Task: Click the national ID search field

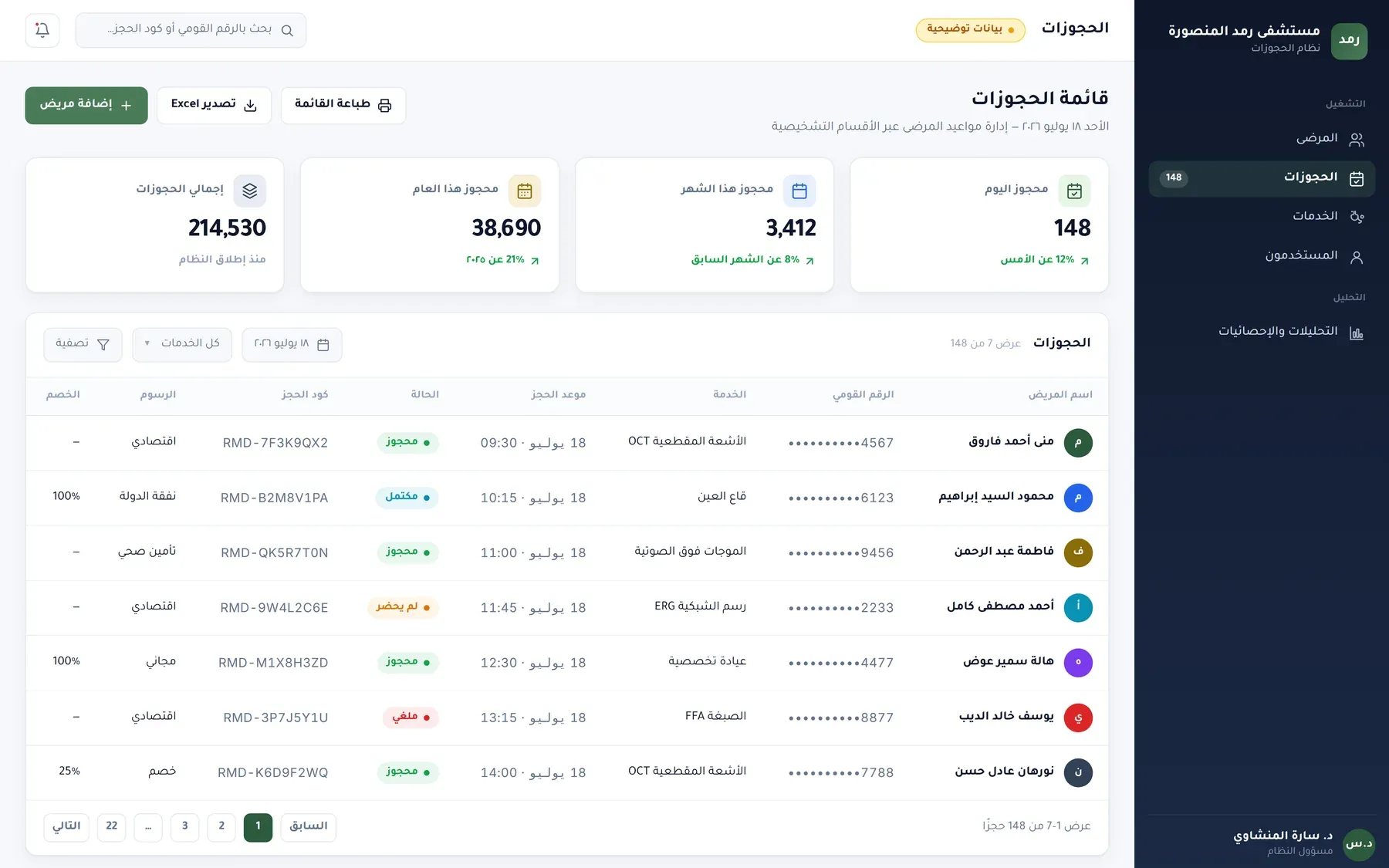Action: [191, 30]
